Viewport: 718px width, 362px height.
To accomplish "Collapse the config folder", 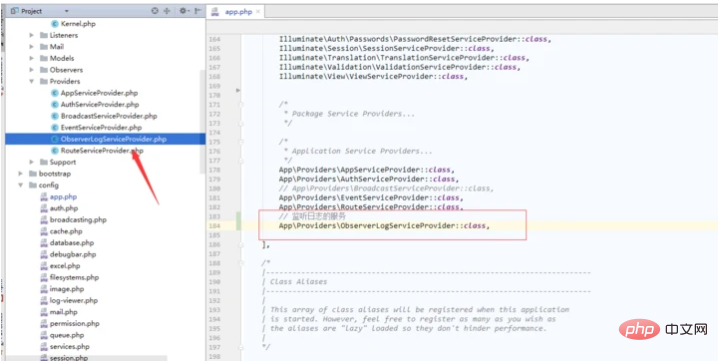I will pyautogui.click(x=21, y=185).
